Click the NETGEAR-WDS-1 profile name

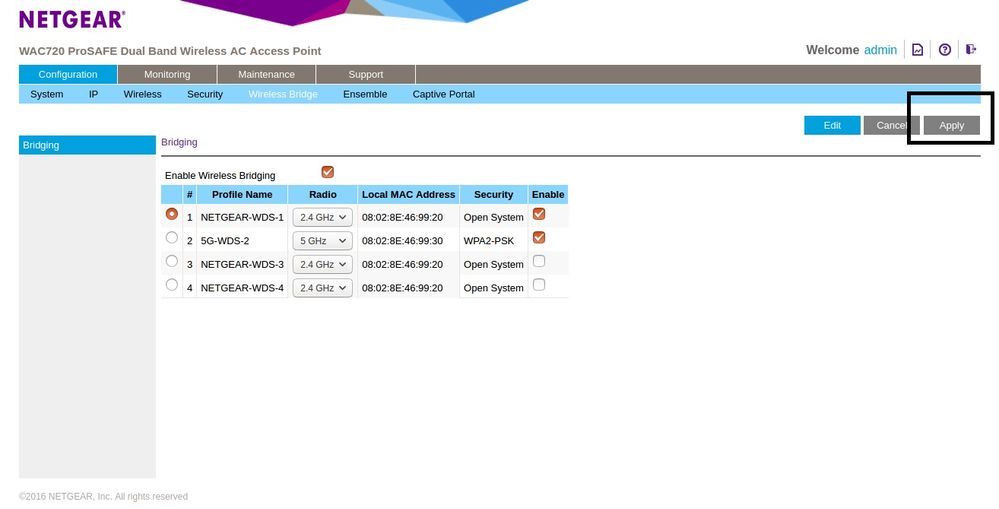242,217
